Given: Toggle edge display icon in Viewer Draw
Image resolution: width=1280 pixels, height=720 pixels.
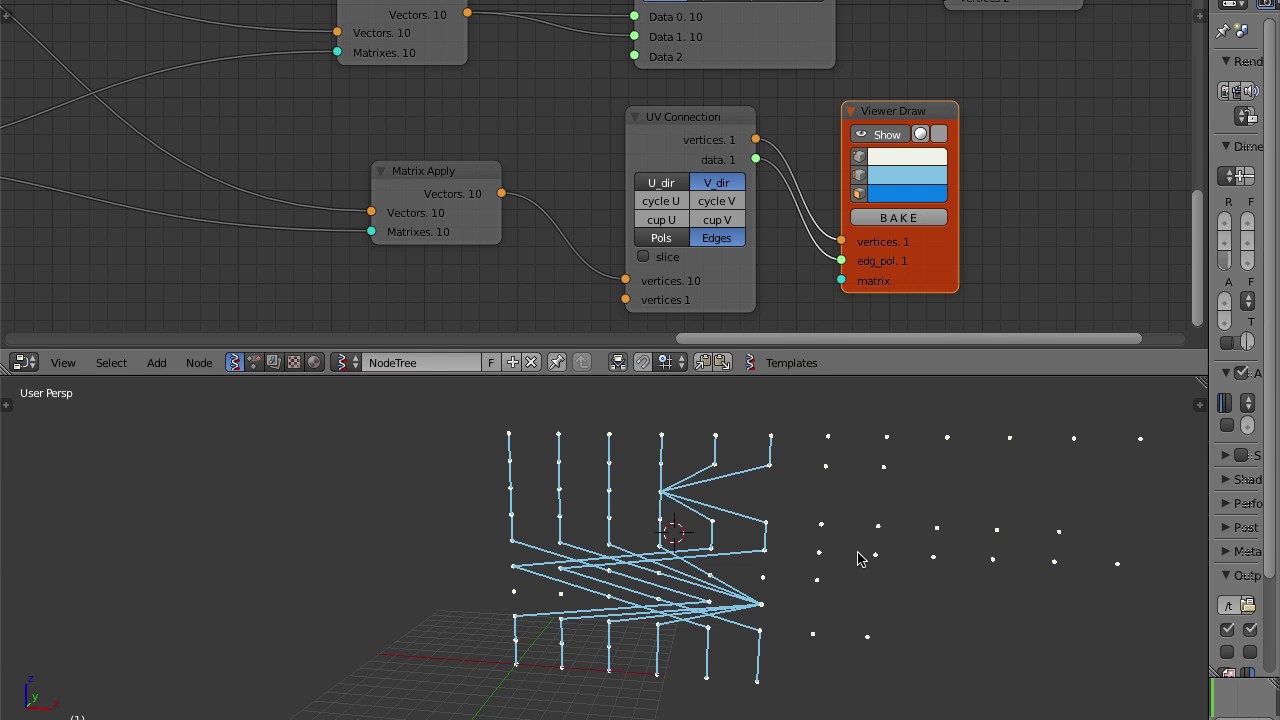Looking at the screenshot, I should pyautogui.click(x=859, y=175).
